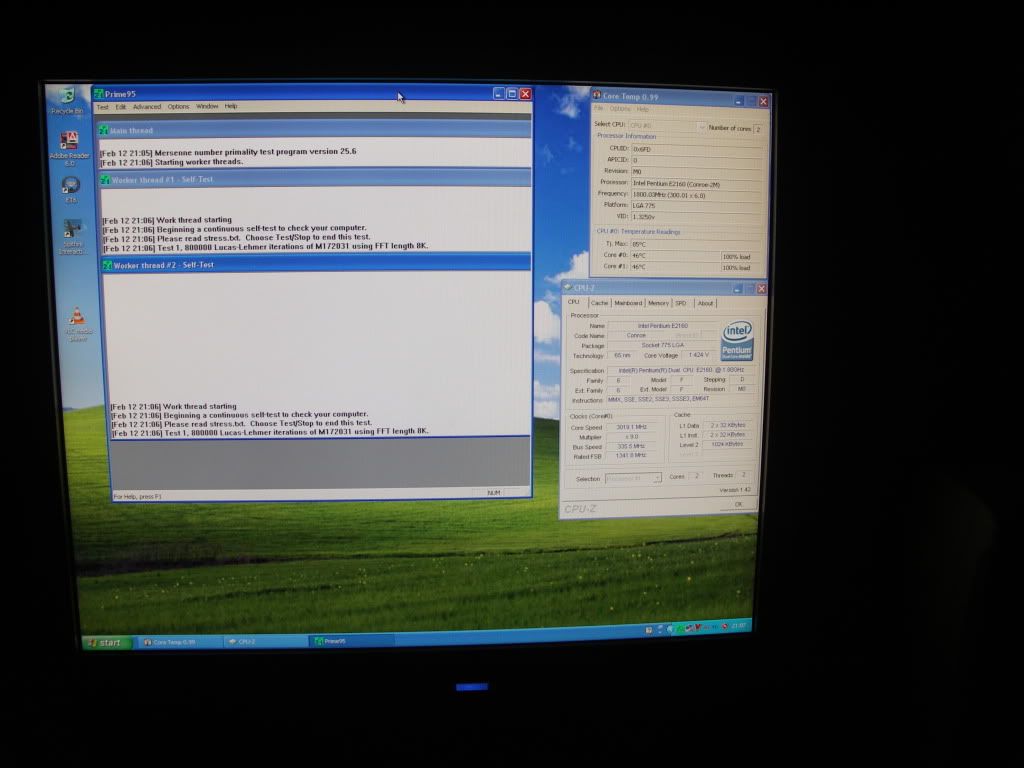Click the Frequency field in Core Temp

(x=697, y=195)
